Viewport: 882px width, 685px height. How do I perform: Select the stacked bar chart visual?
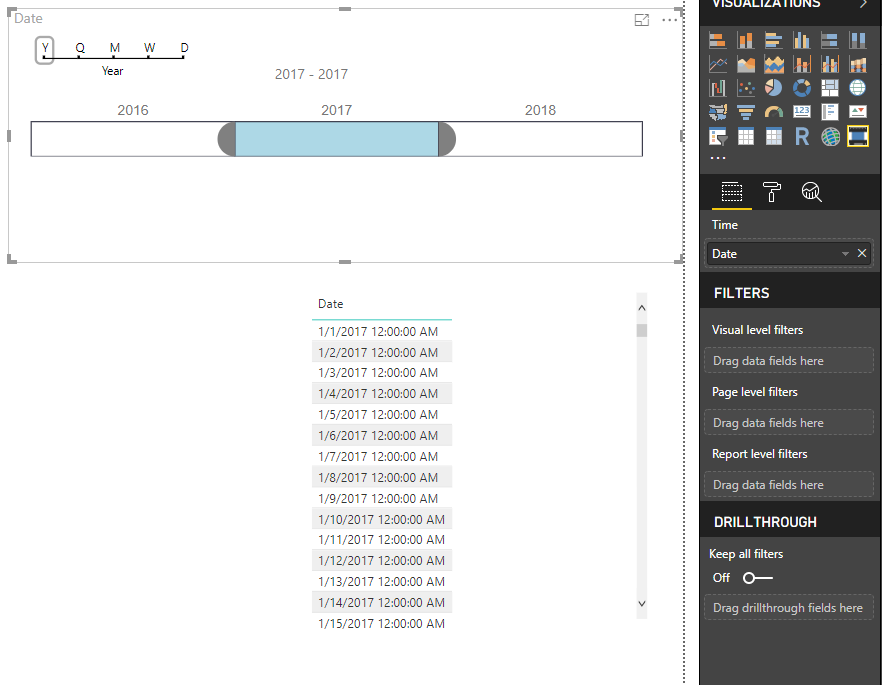coord(717,40)
